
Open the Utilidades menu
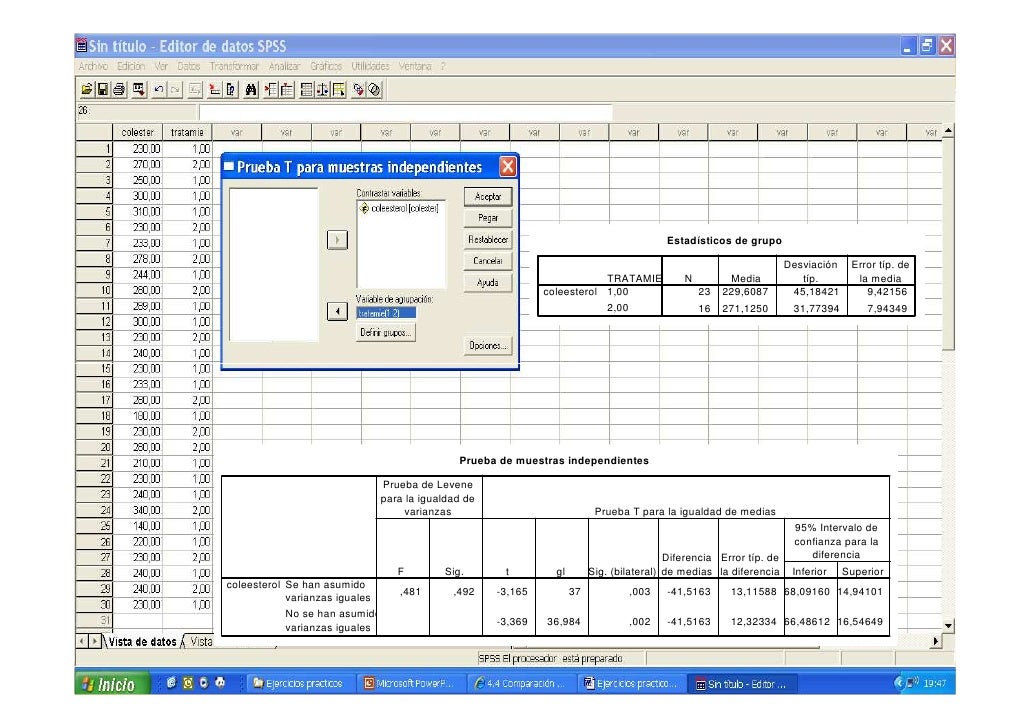(370, 66)
